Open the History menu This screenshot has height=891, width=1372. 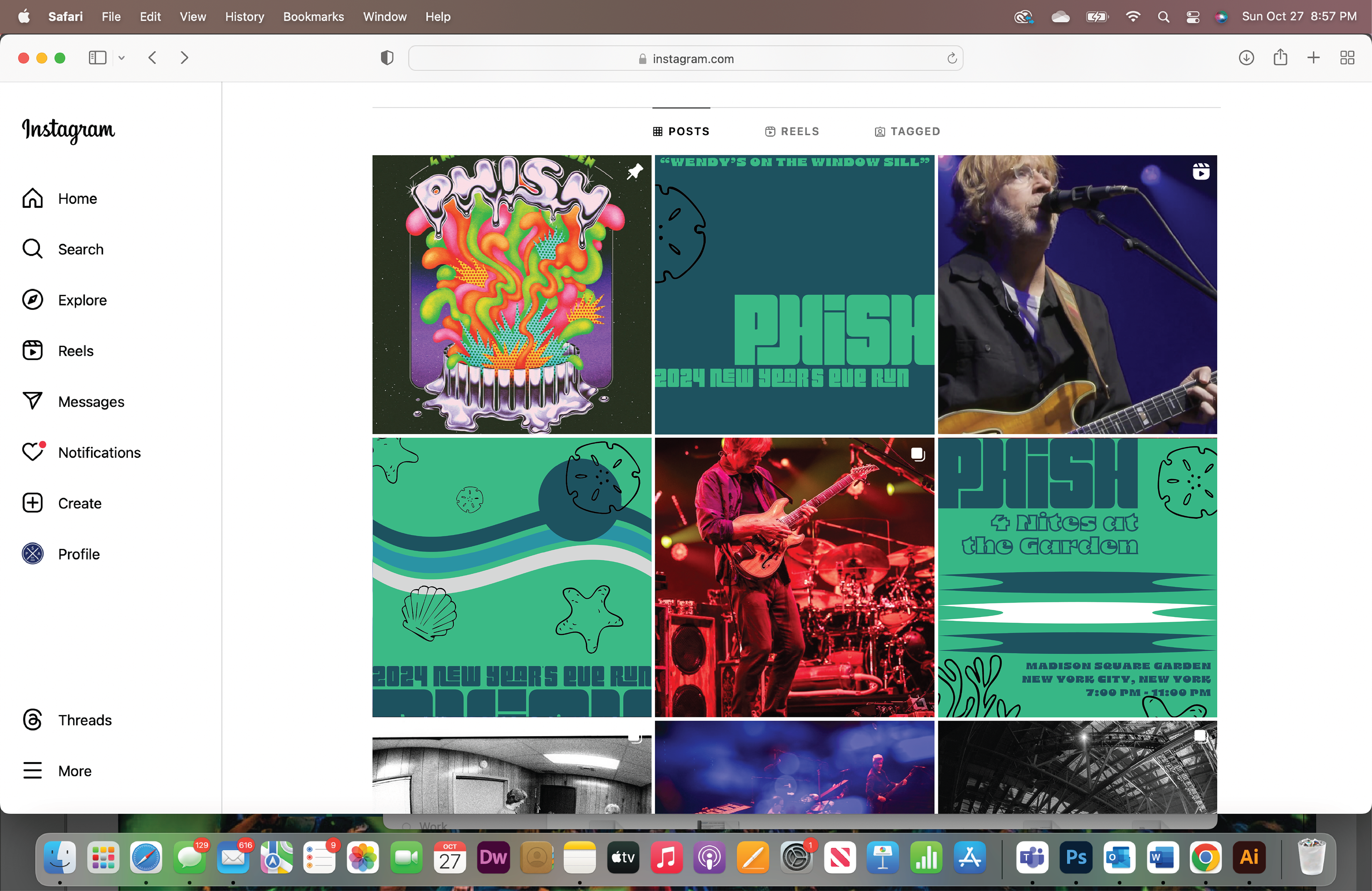[x=244, y=17]
